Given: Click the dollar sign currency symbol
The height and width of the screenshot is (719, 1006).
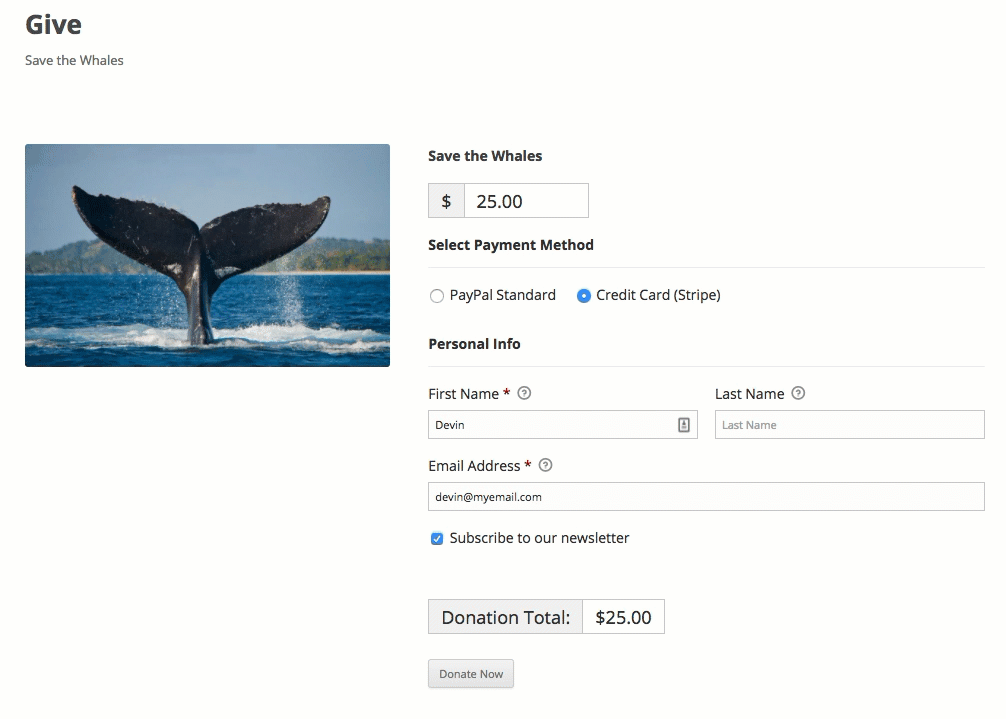Looking at the screenshot, I should click(x=447, y=201).
